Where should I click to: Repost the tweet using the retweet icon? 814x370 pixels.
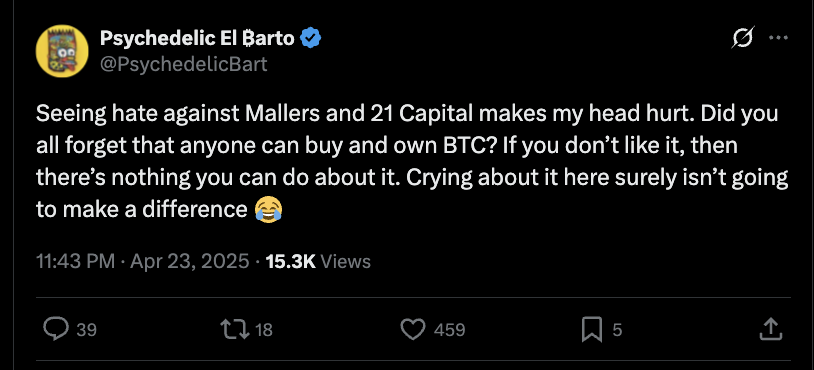234,329
